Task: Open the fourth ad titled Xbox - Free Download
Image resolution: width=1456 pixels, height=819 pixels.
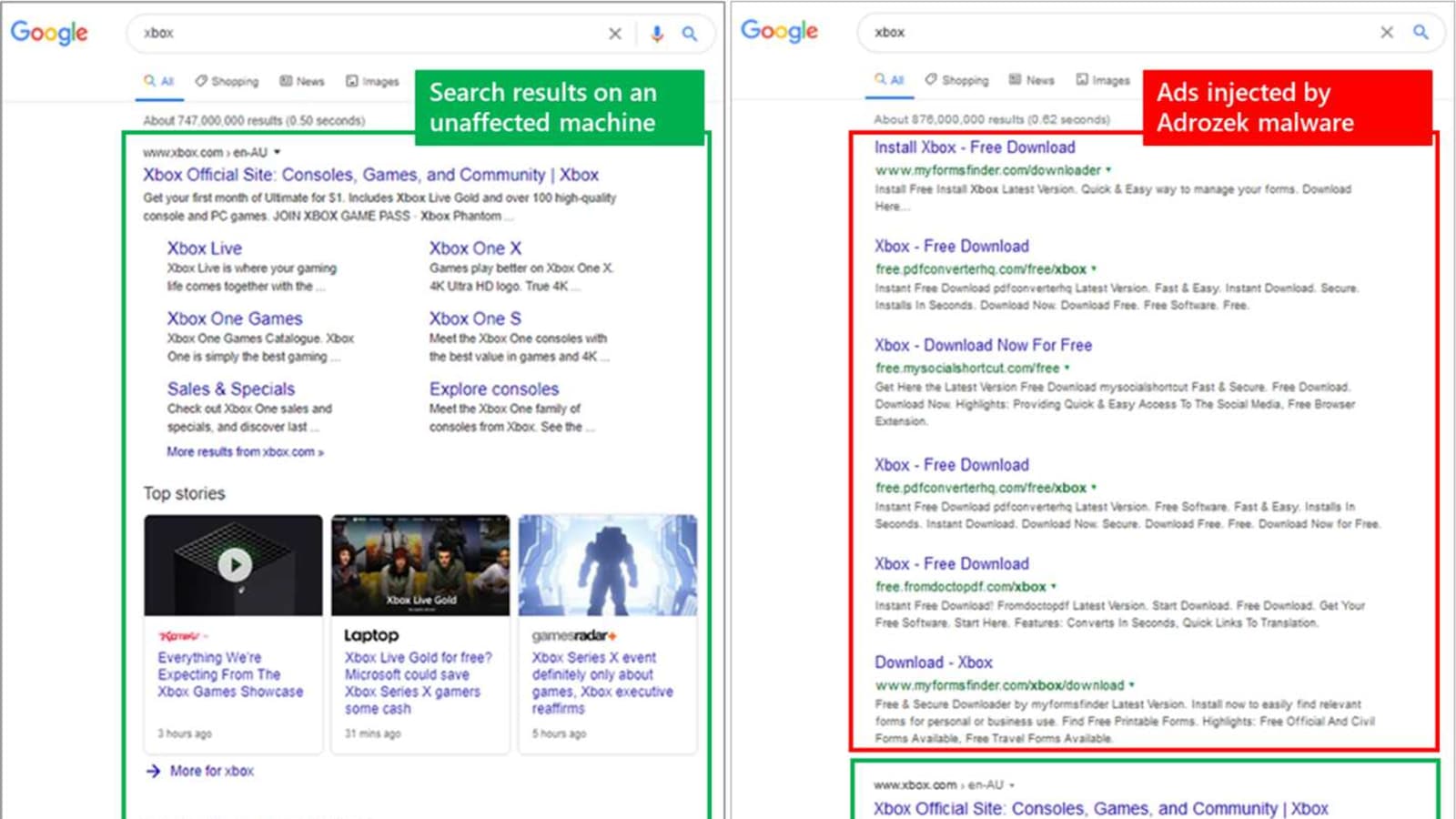Action: (952, 465)
